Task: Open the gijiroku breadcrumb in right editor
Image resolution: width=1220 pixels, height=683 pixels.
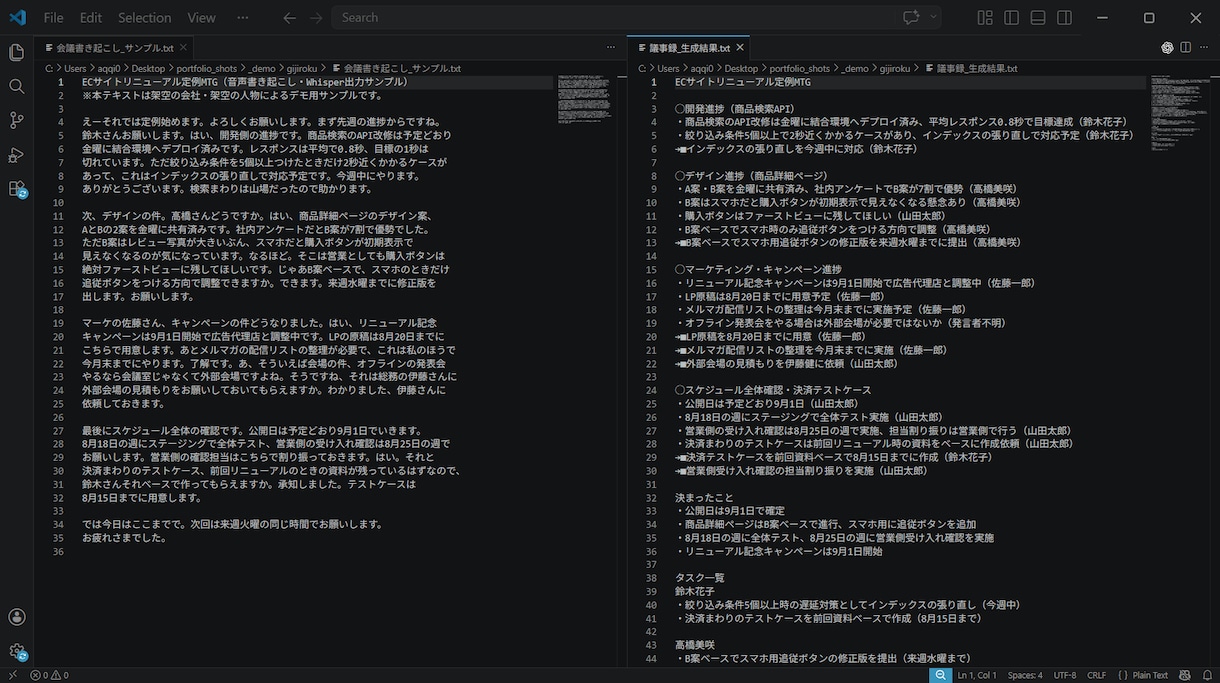Action: point(895,68)
